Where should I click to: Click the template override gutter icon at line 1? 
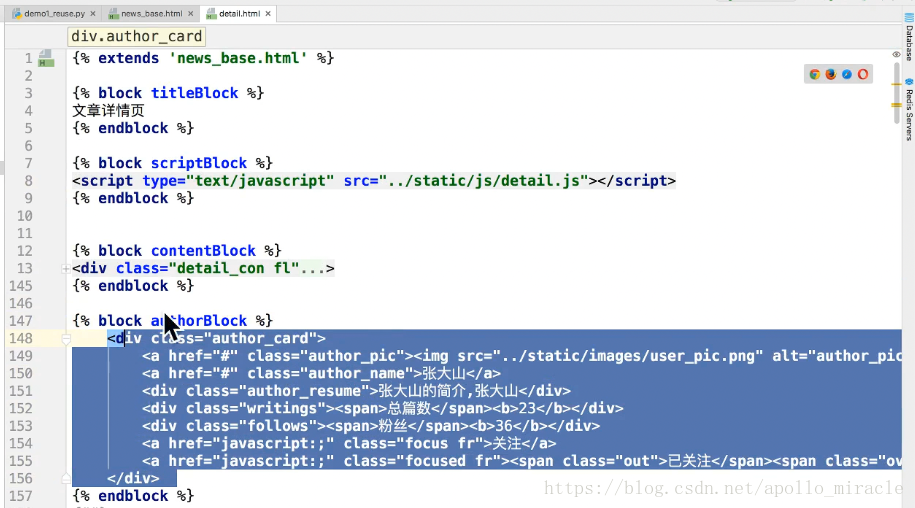46,58
